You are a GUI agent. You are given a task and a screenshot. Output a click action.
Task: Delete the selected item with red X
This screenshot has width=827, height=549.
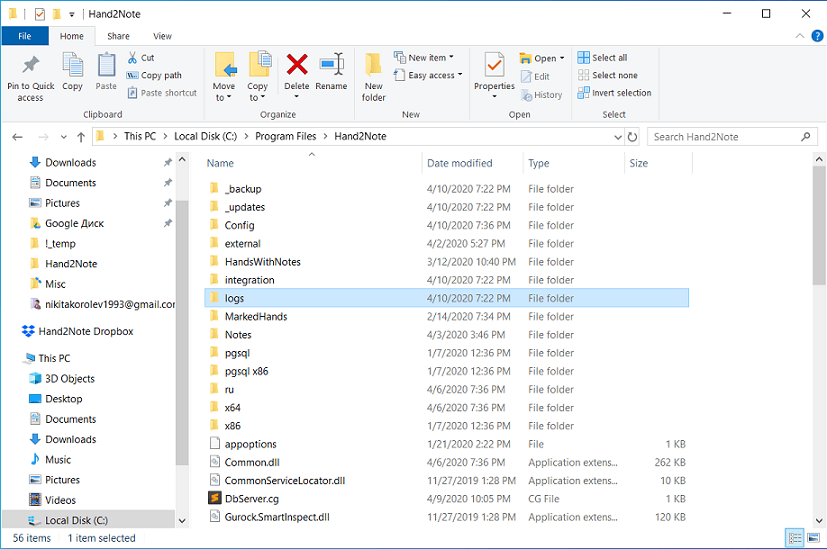pos(297,75)
